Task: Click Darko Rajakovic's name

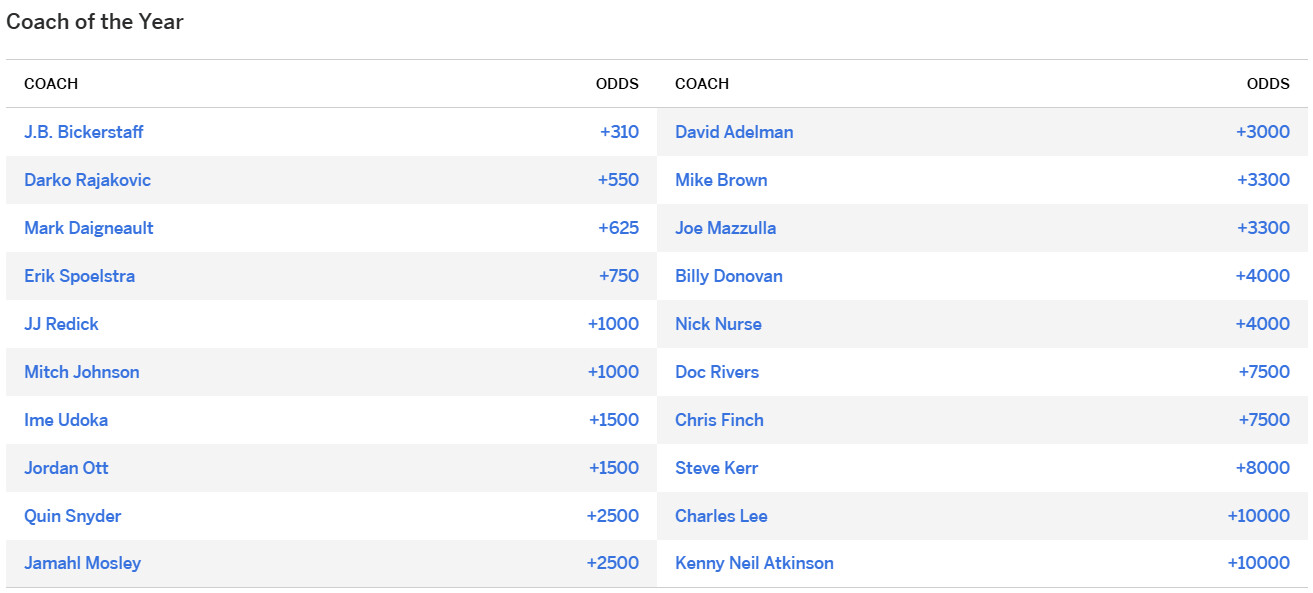Action: (x=88, y=180)
